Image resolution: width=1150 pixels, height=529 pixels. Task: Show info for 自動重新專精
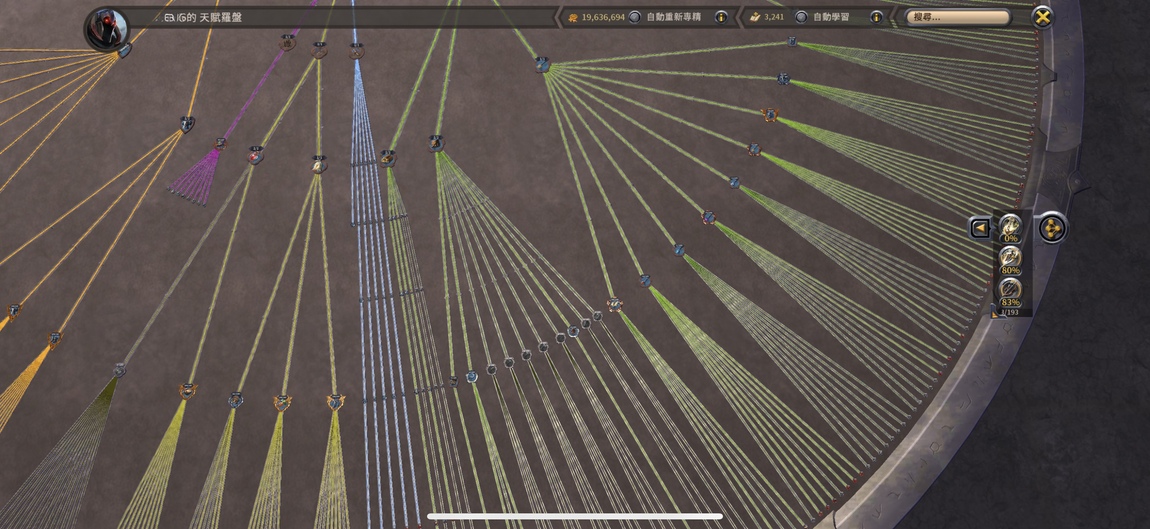[x=721, y=17]
